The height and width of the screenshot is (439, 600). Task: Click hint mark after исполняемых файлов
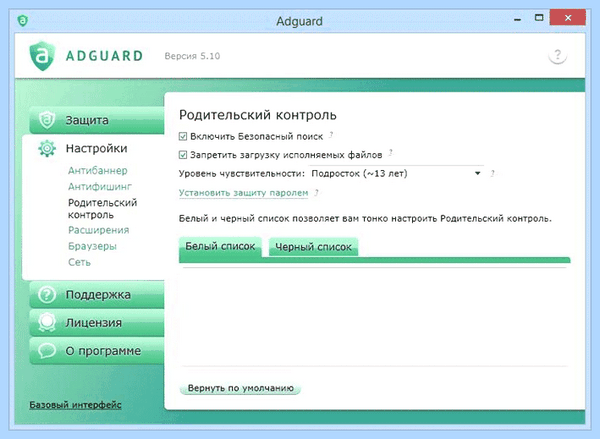(x=390, y=153)
